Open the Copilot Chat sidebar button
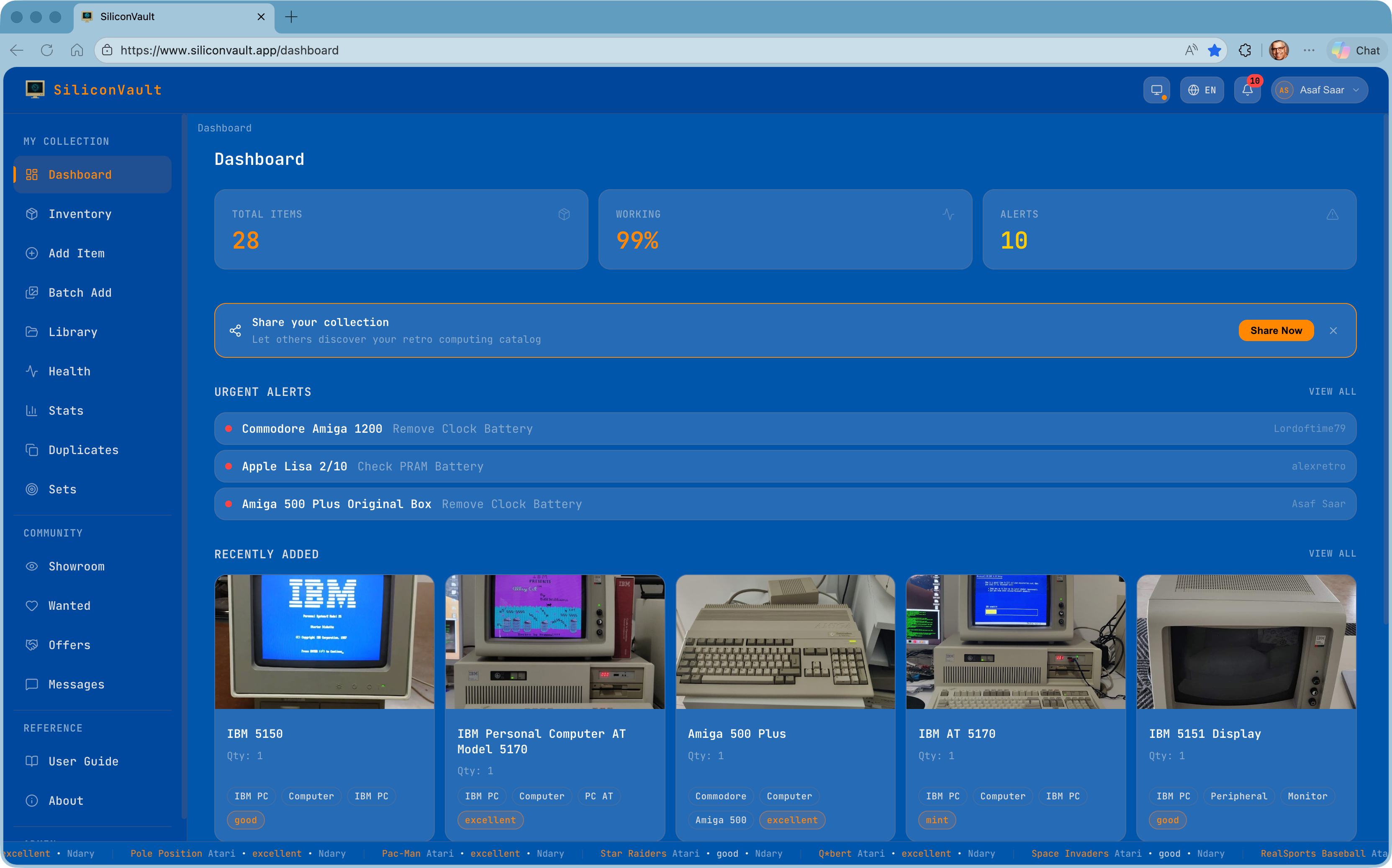This screenshot has width=1392, height=868. point(1357,51)
